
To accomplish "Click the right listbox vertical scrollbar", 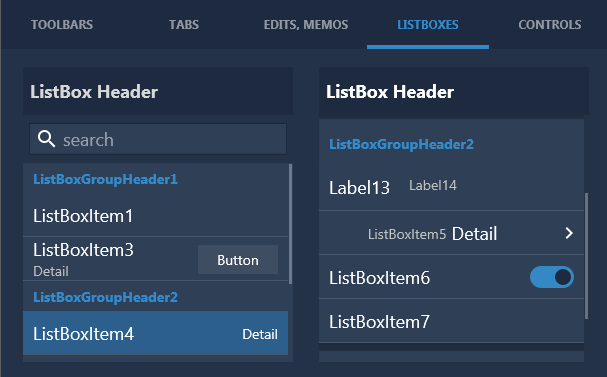I will click(586, 255).
